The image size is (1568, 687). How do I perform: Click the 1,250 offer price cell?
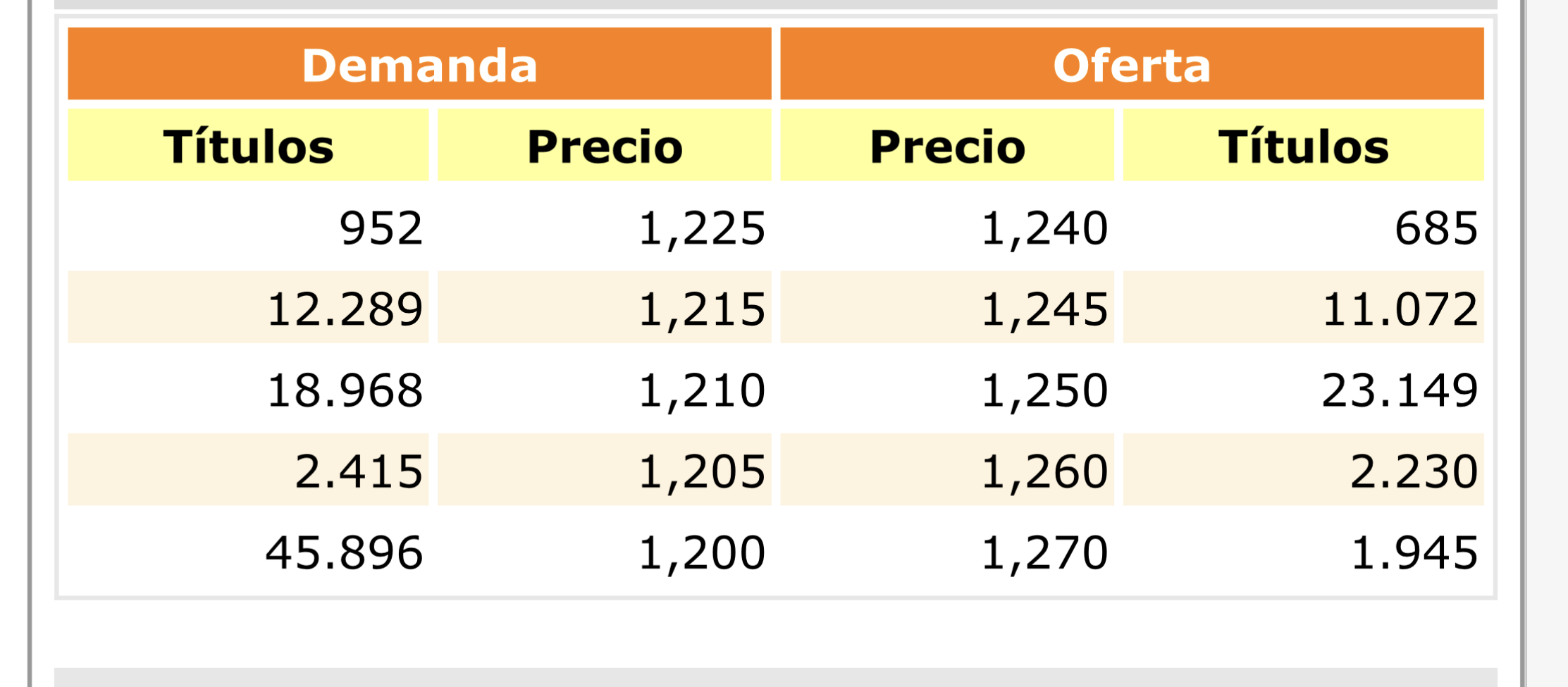[947, 388]
